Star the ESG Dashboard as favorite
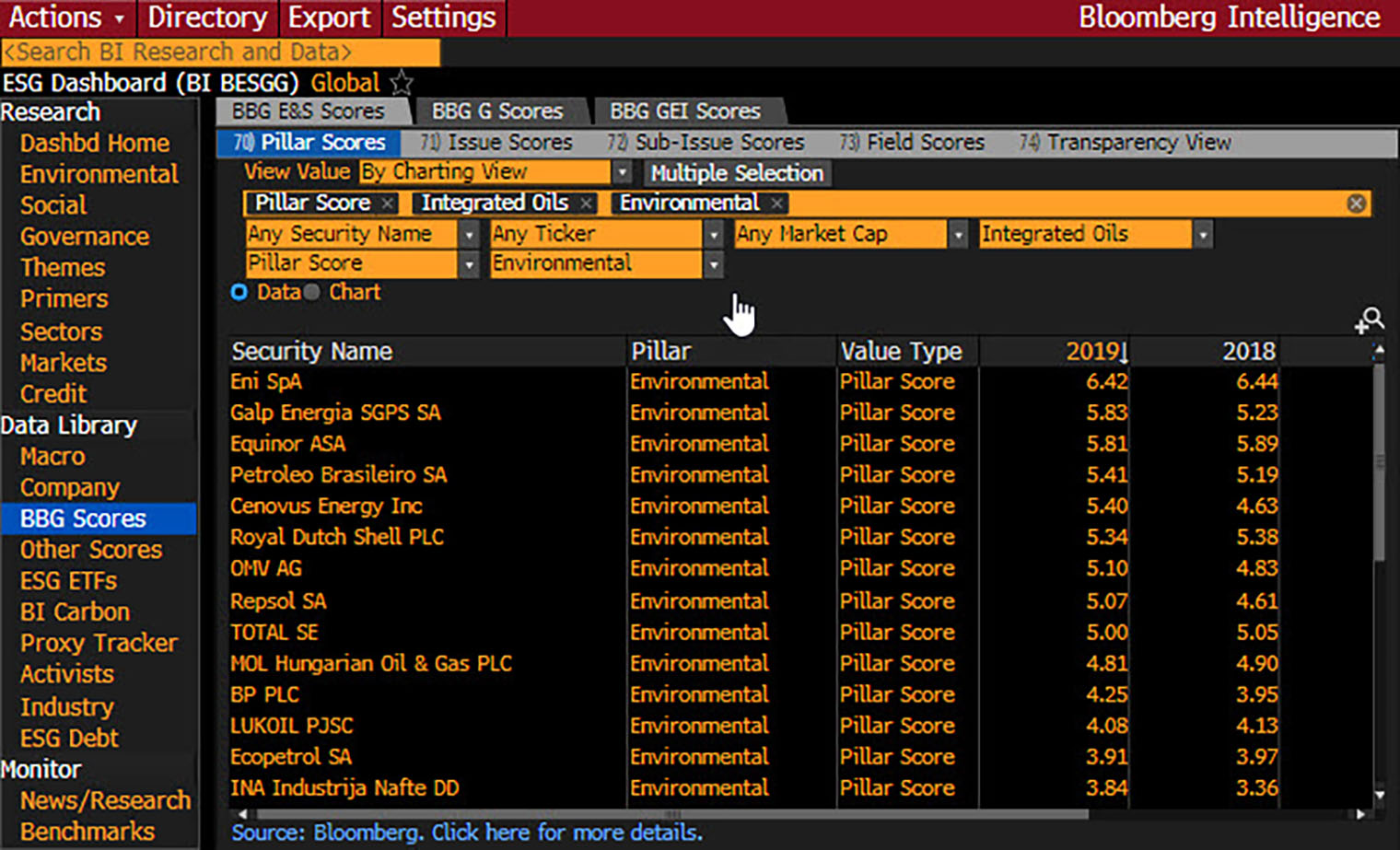The height and width of the screenshot is (850, 1400). pos(402,83)
